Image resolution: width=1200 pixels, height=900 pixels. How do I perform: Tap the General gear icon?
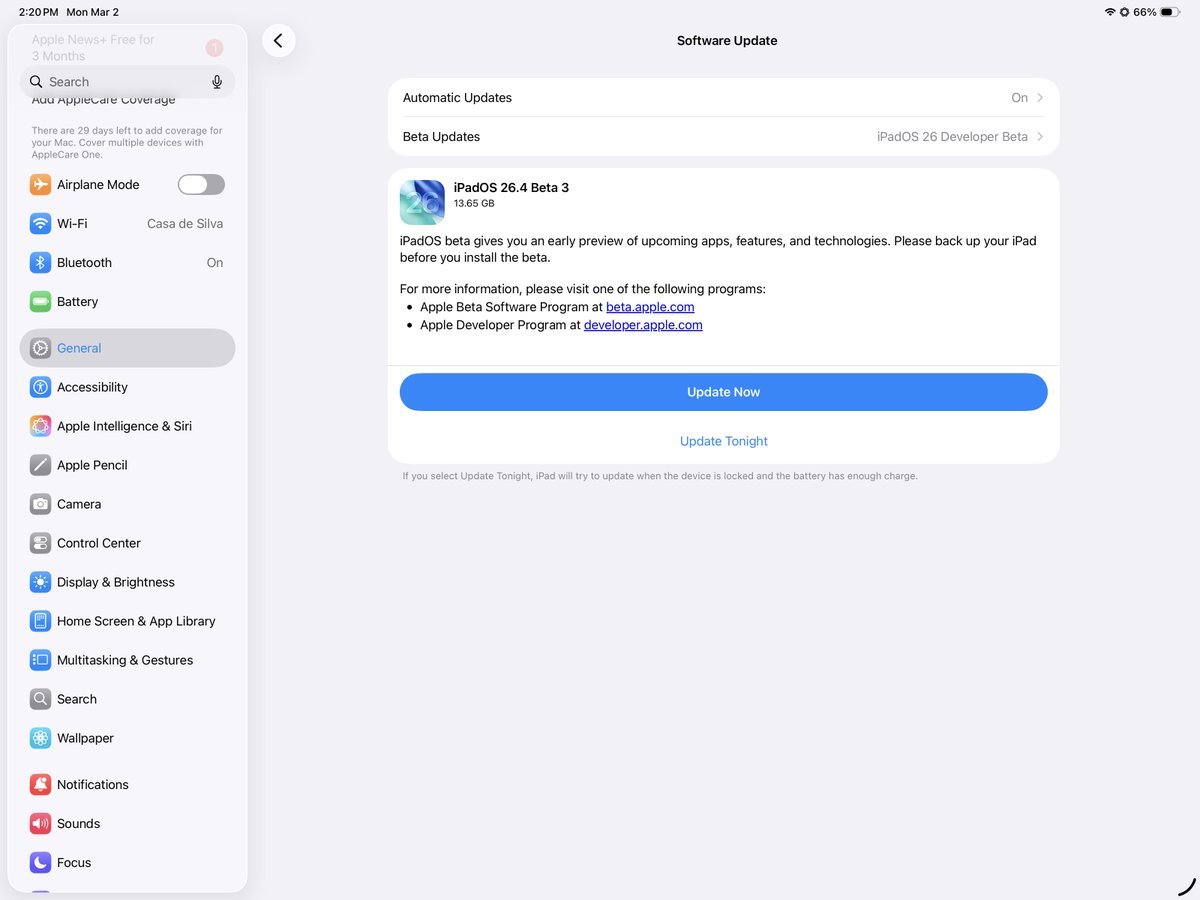(x=40, y=348)
